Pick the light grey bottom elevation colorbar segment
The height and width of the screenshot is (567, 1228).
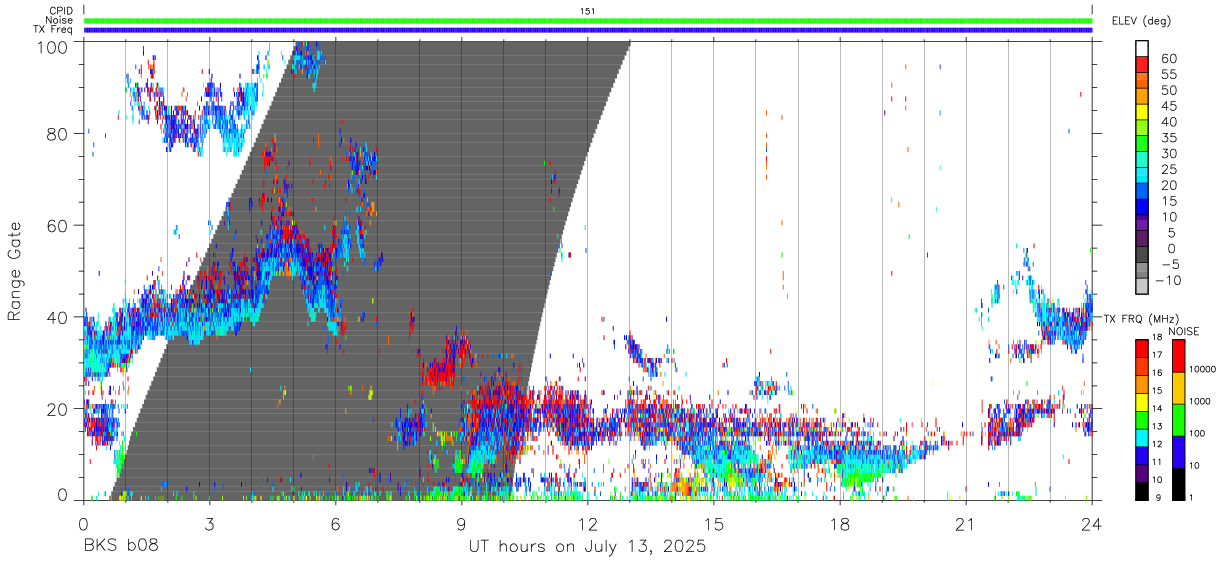coord(1142,285)
